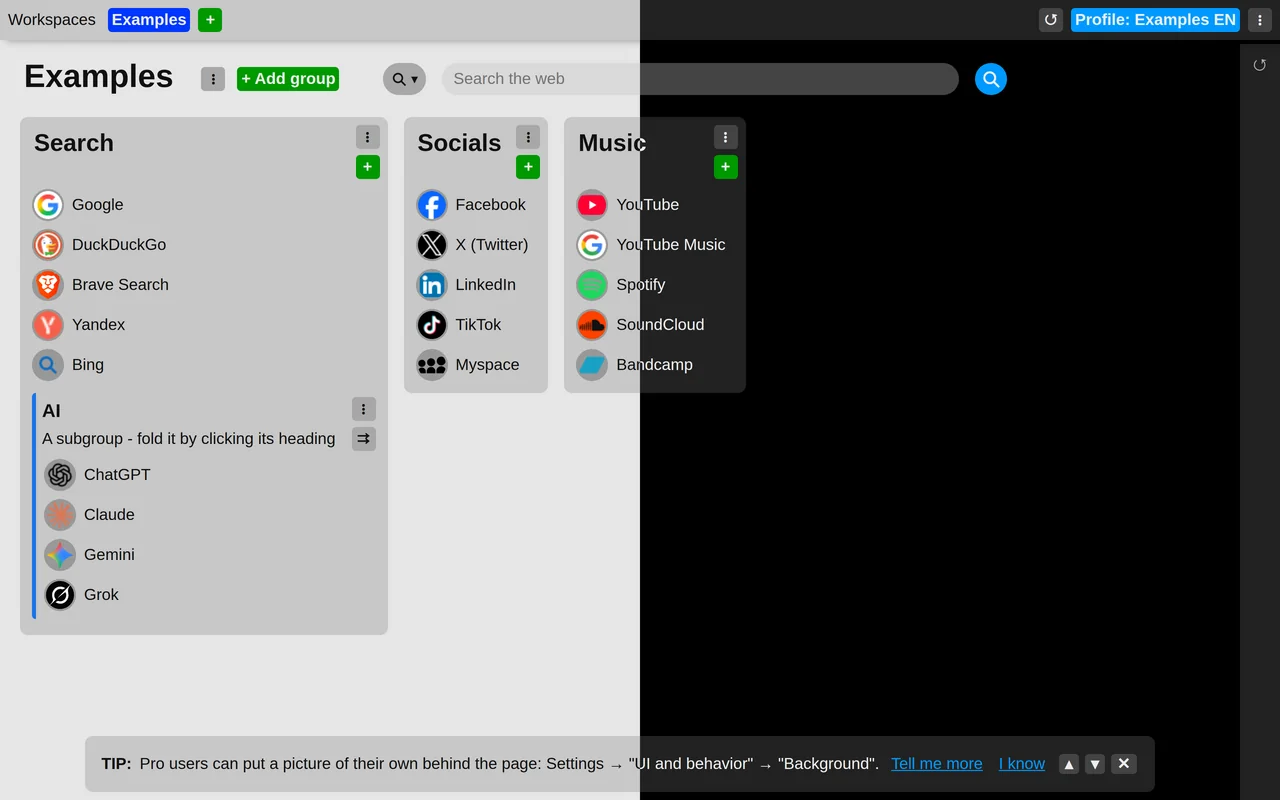Open the Profile: Examples EN menu
Image resolution: width=1280 pixels, height=800 pixels.
coord(1155,20)
